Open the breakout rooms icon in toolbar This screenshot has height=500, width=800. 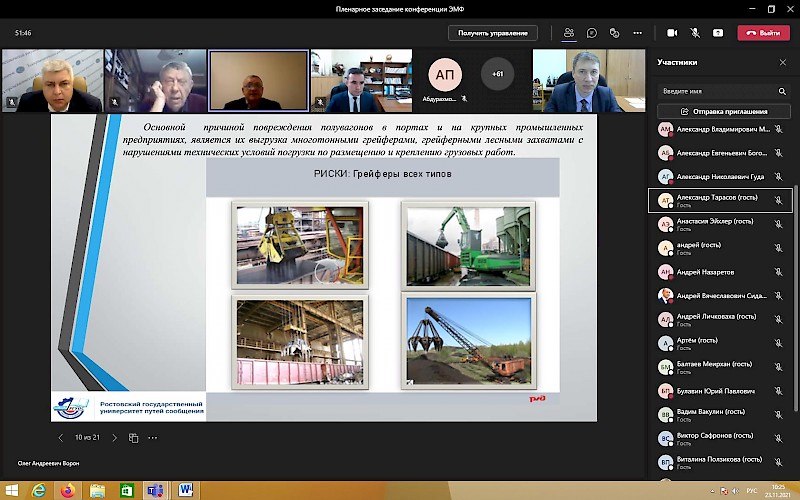617,33
